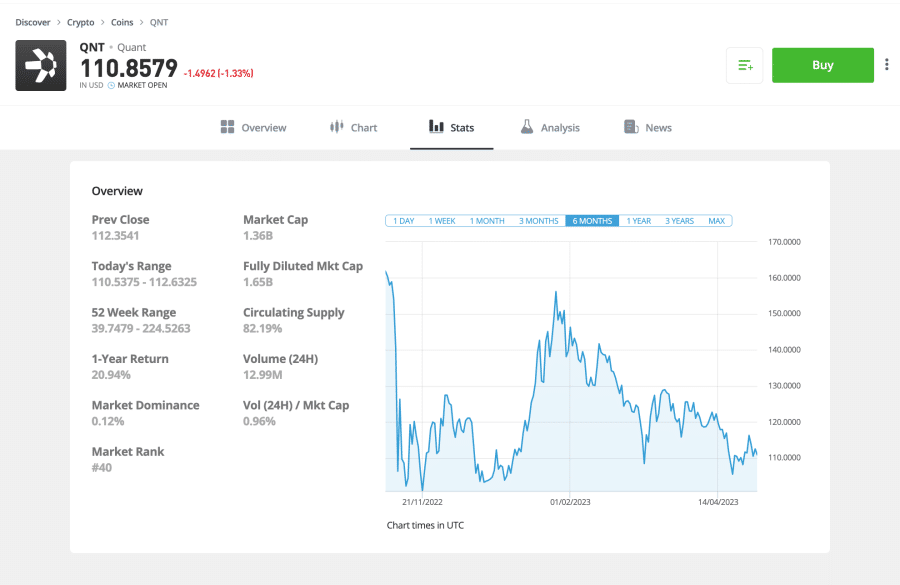Click the Overview section heading
Image resolution: width=900 pixels, height=585 pixels.
[117, 191]
